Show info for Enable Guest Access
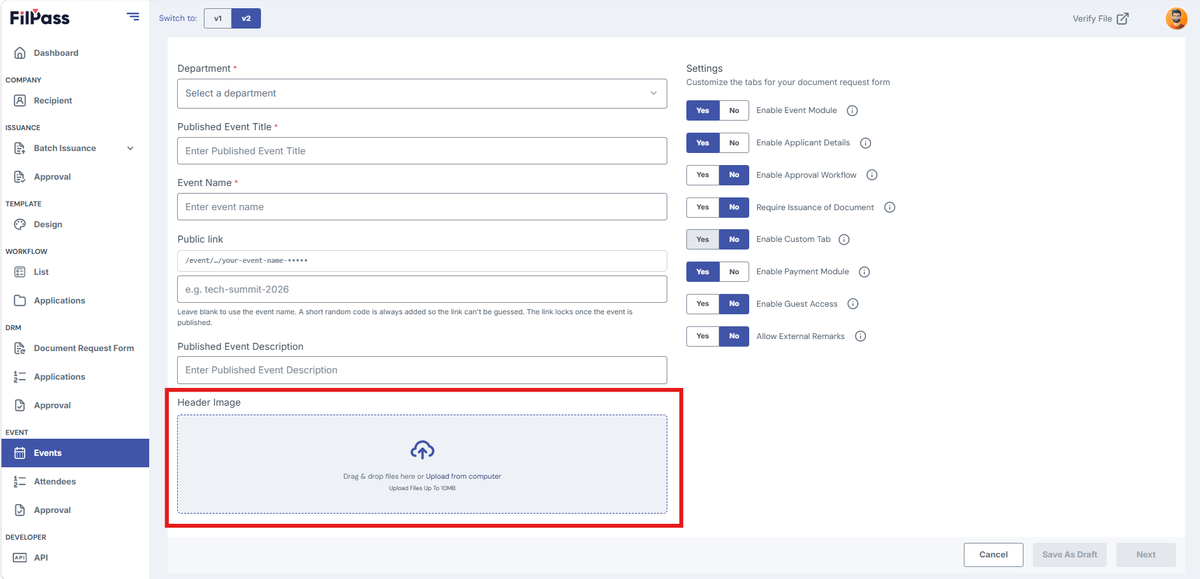Screen dimensions: 1200x579 (x=855, y=304)
